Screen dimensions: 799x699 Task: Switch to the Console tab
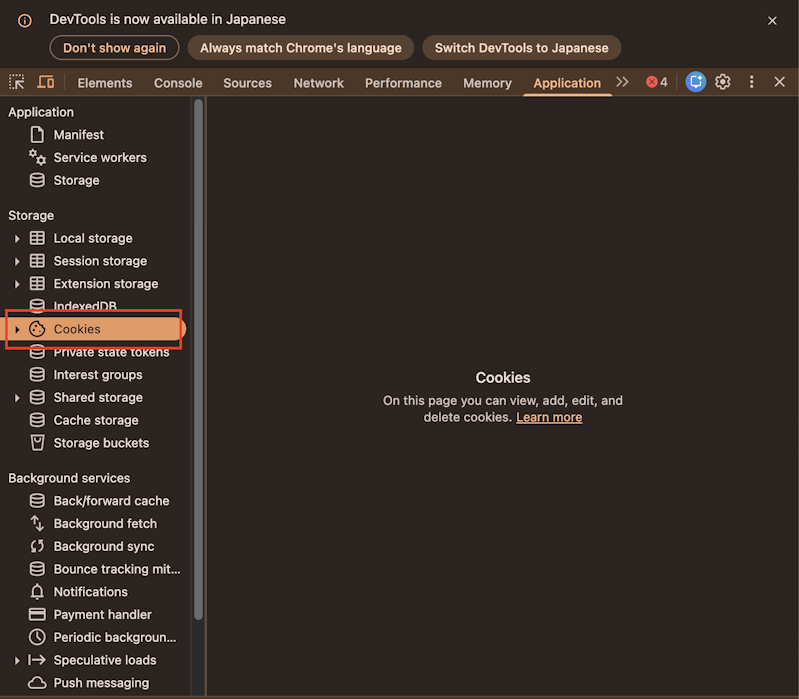[x=178, y=83]
